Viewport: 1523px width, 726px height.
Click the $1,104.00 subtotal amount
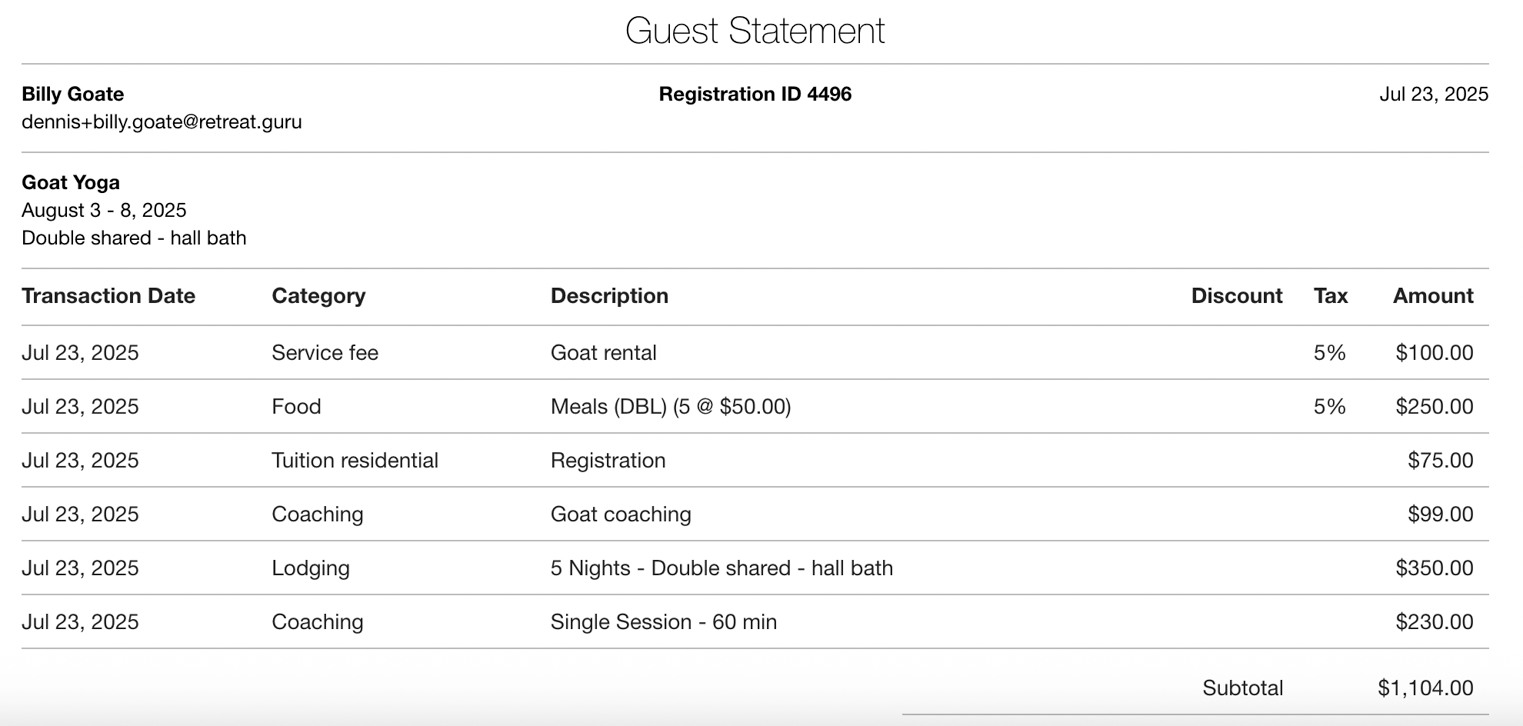click(x=1424, y=688)
